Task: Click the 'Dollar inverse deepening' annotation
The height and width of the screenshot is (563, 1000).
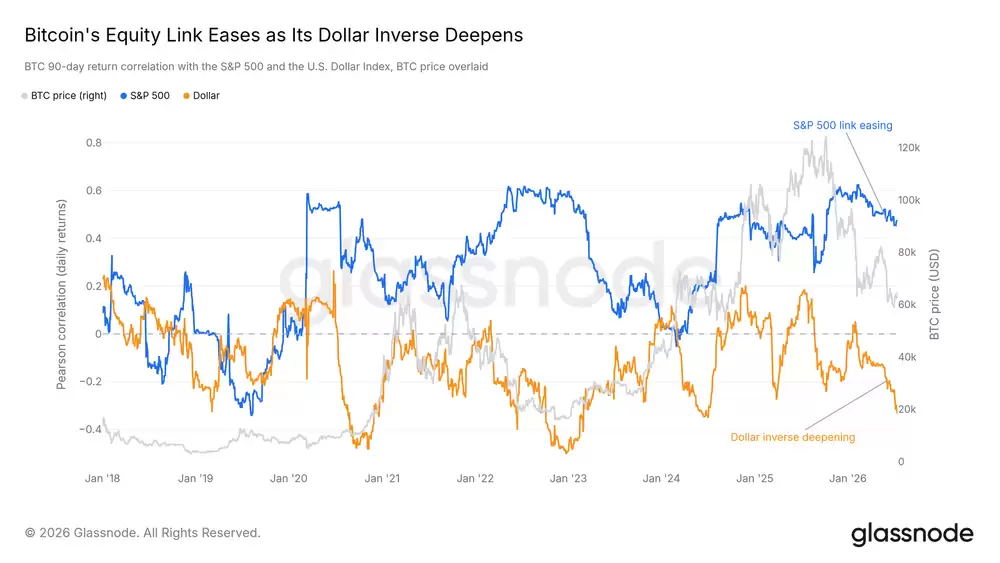Action: pos(793,437)
